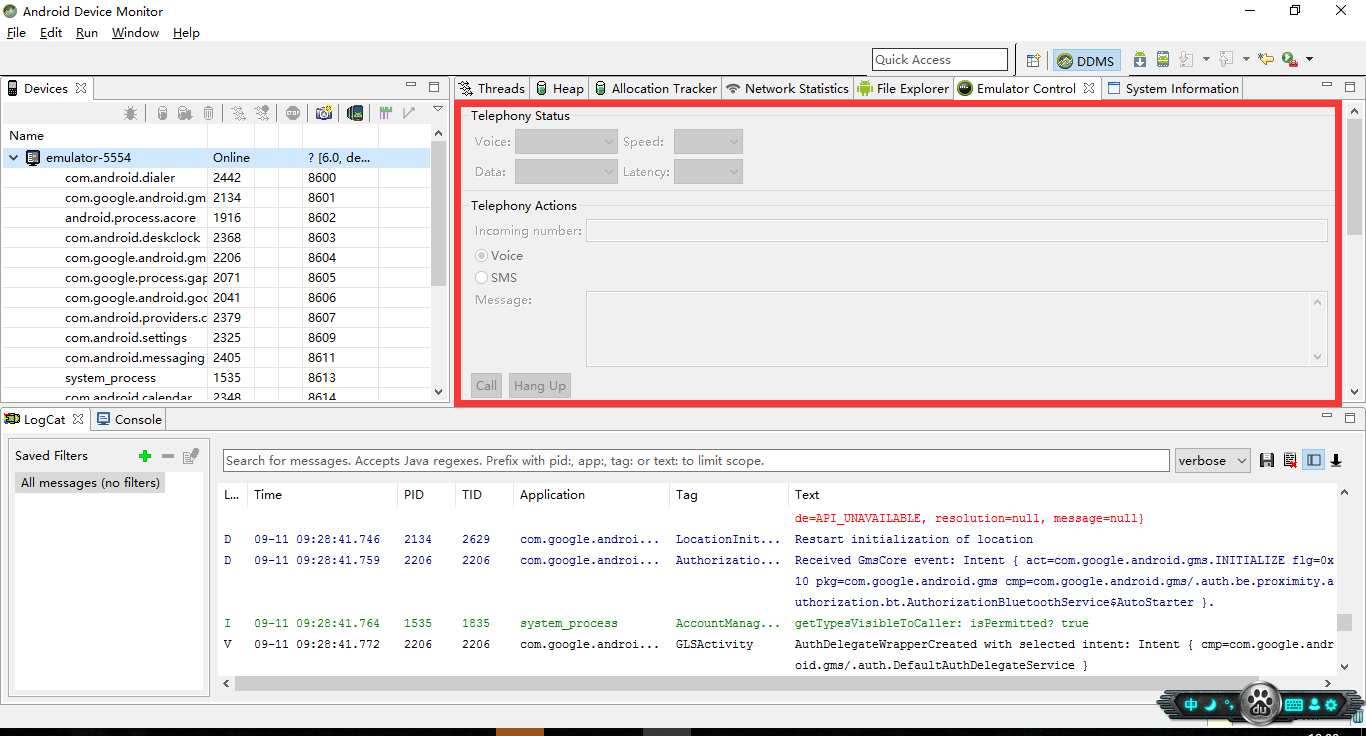Select the system_process row in Devices
This screenshot has width=1366, height=736.
pos(216,378)
